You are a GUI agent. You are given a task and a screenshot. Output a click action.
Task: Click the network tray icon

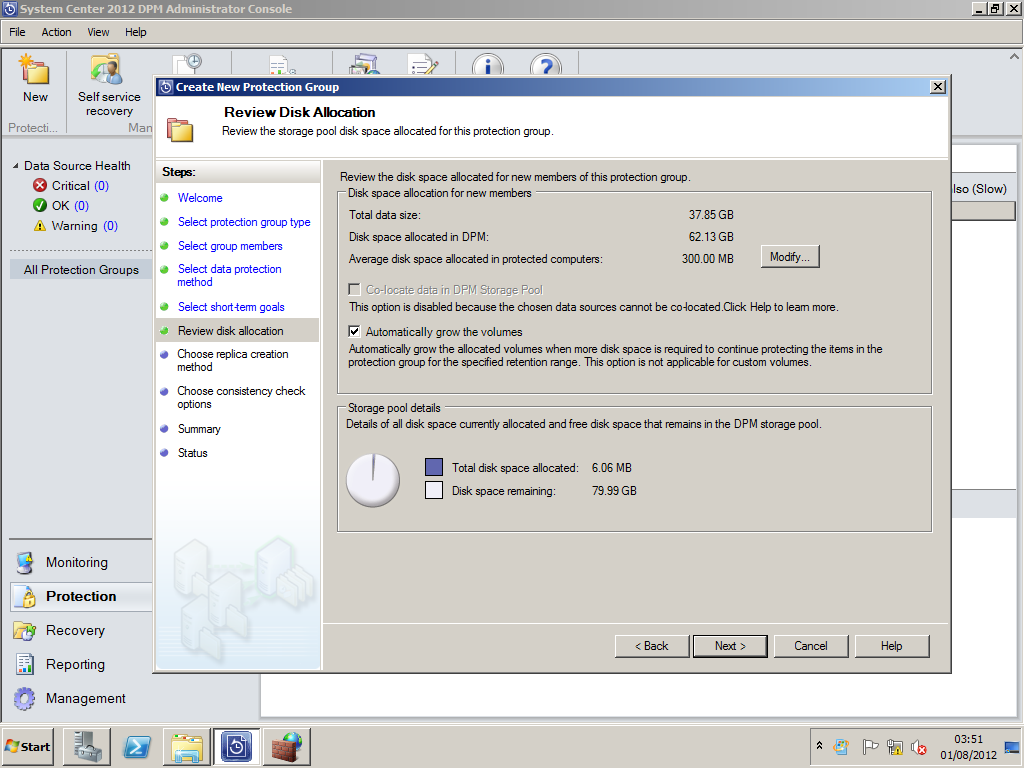pos(895,746)
